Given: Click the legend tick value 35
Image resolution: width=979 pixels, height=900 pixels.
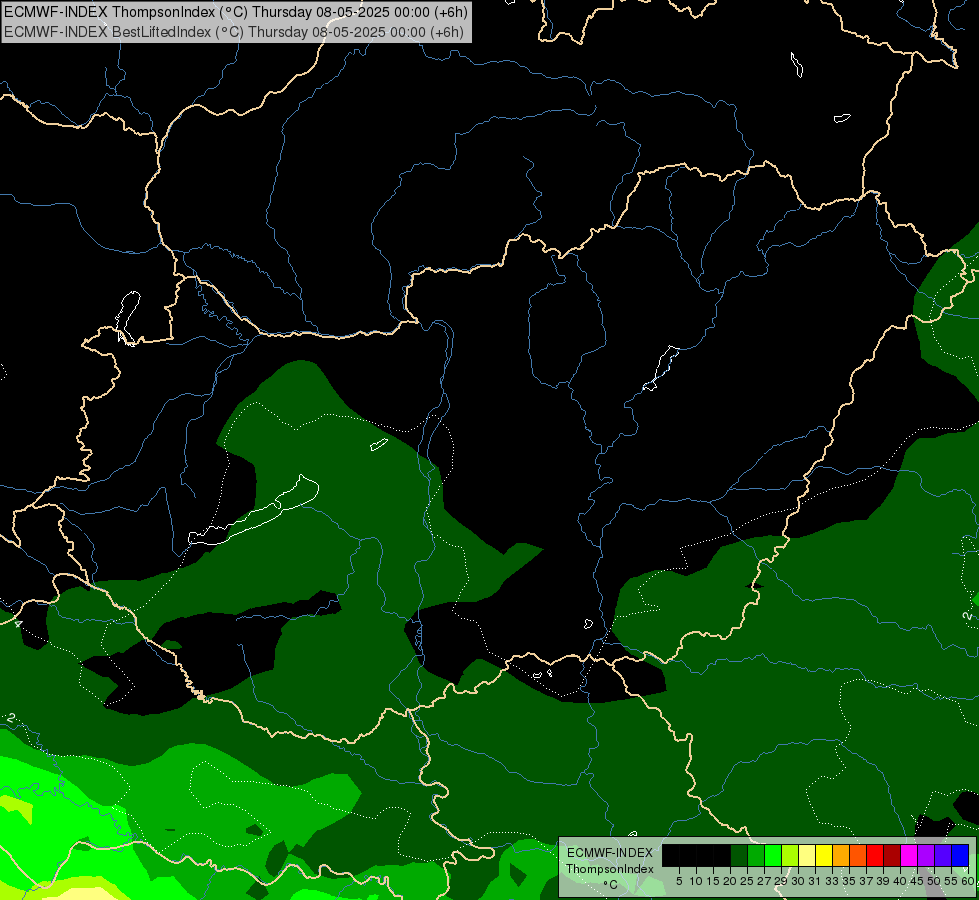Looking at the screenshot, I should tap(849, 881).
